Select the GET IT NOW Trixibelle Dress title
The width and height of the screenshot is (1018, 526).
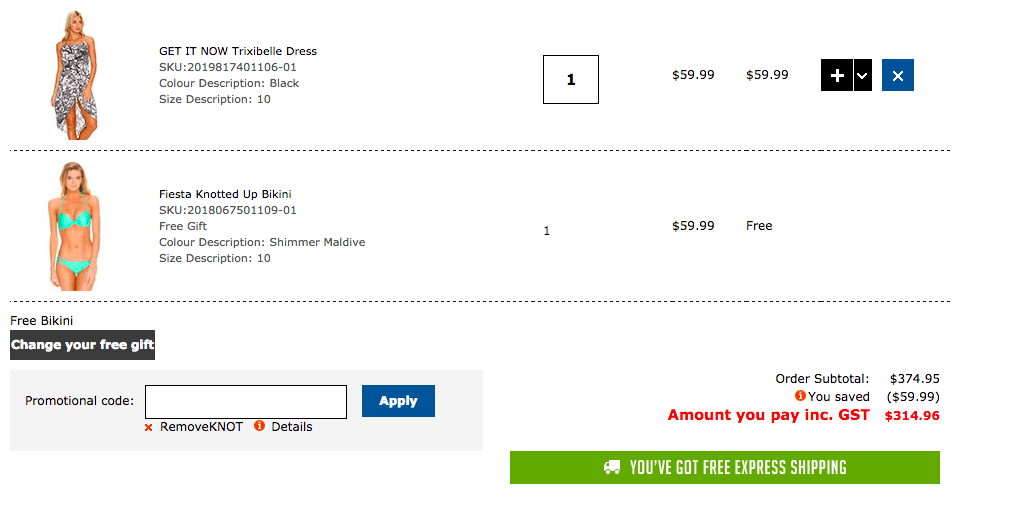pyautogui.click(x=238, y=51)
